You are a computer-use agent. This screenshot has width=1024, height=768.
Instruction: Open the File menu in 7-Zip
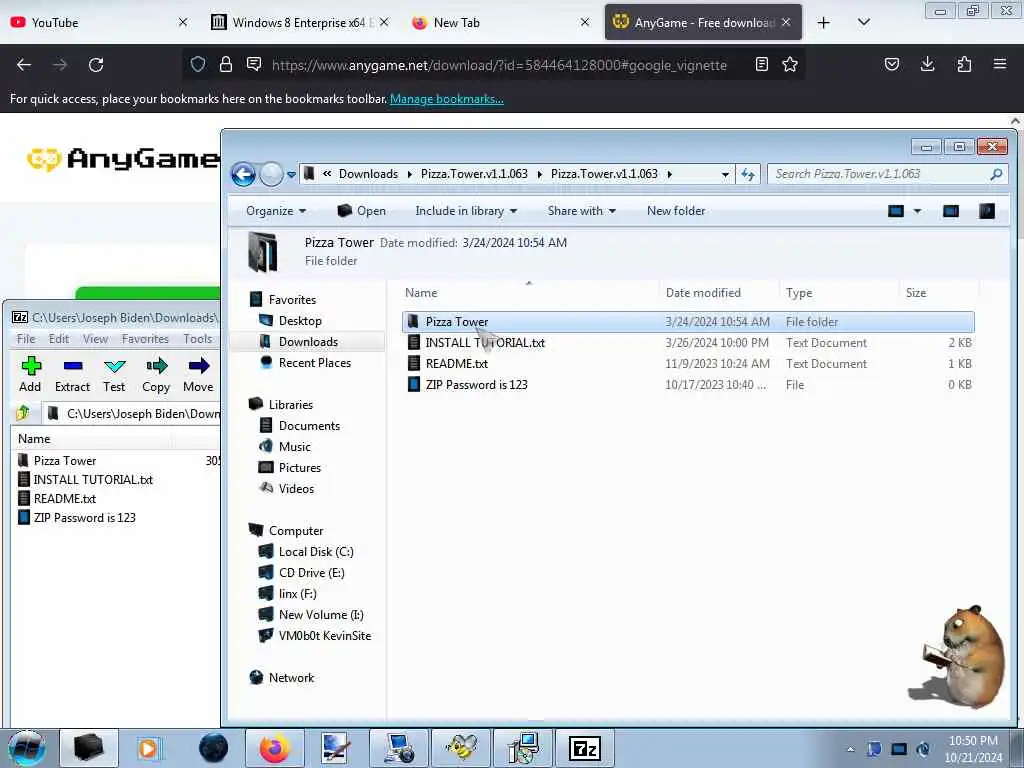point(26,339)
